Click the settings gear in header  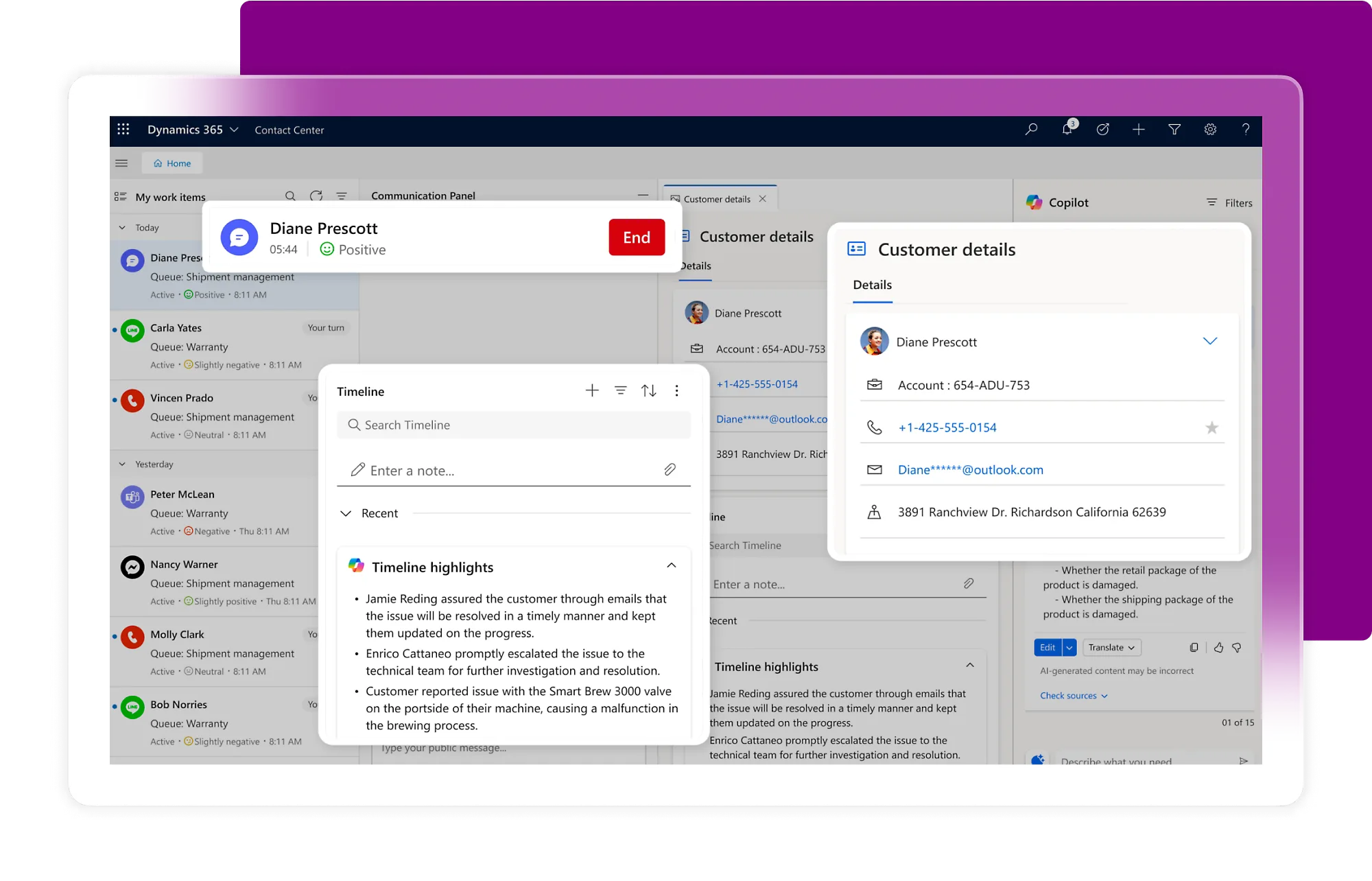tap(1210, 129)
